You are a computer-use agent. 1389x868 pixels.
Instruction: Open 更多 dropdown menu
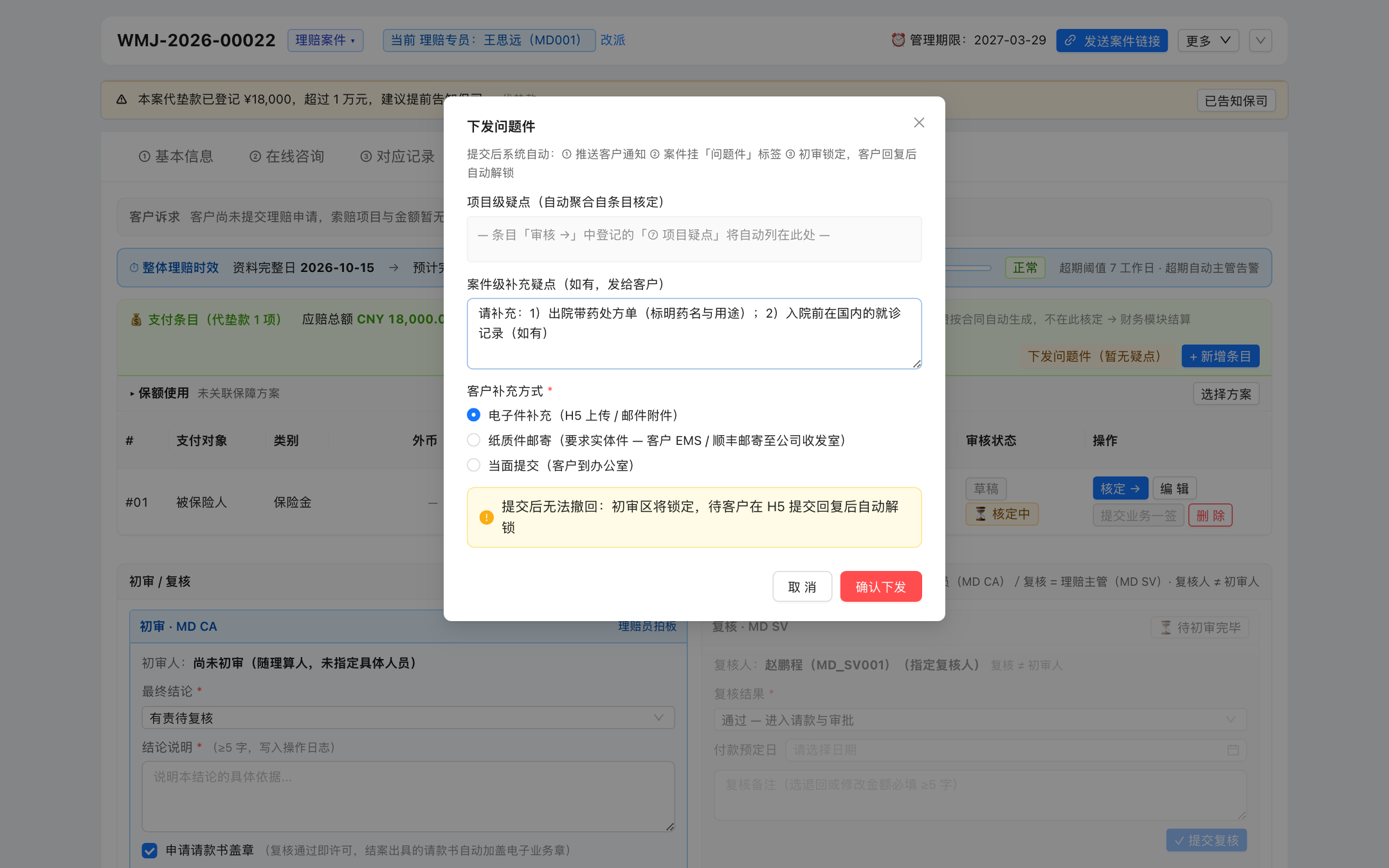pos(1208,41)
